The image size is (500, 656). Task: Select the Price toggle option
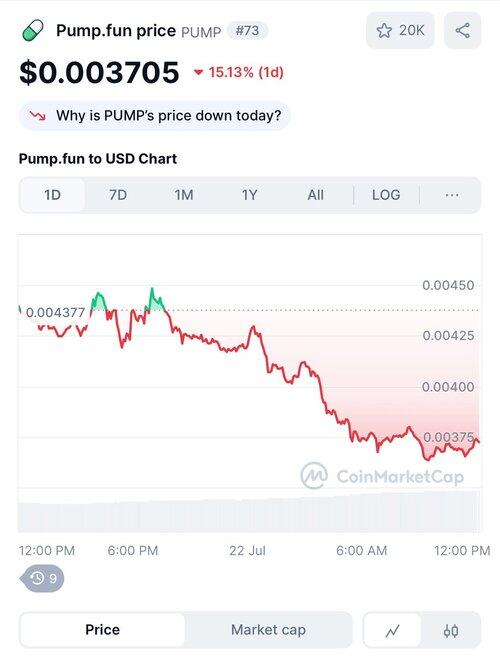click(103, 630)
